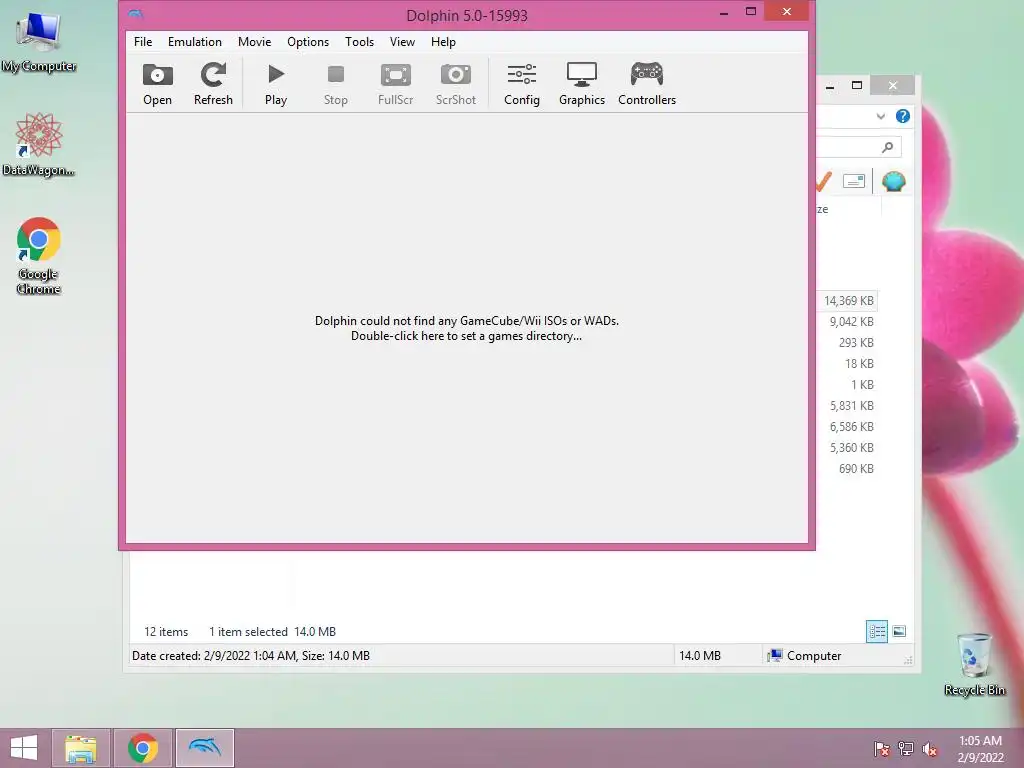Click the Open toolbar icon in Dolphin
The height and width of the screenshot is (768, 1024).
pos(157,84)
